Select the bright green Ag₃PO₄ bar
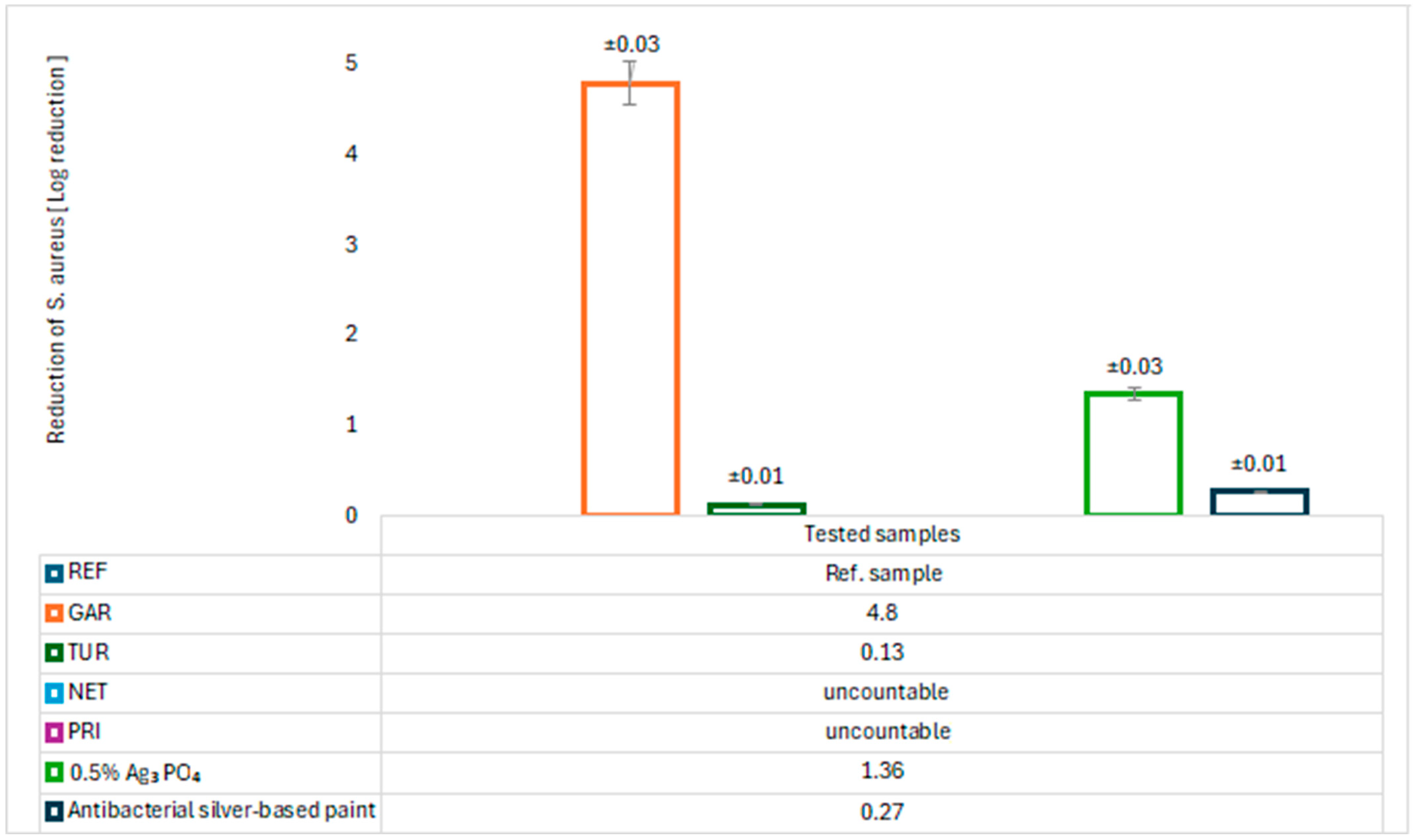Image resolution: width=1413 pixels, height=840 pixels. click(x=1133, y=453)
